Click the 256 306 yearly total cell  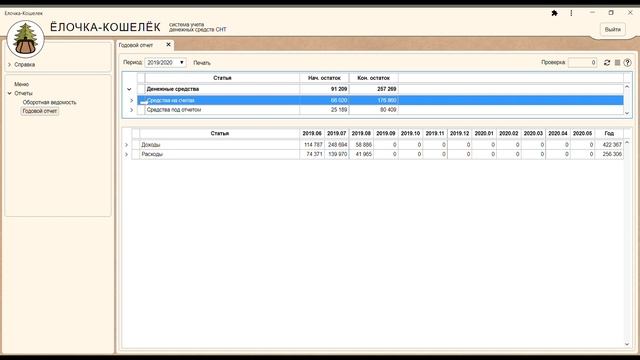pyautogui.click(x=609, y=154)
